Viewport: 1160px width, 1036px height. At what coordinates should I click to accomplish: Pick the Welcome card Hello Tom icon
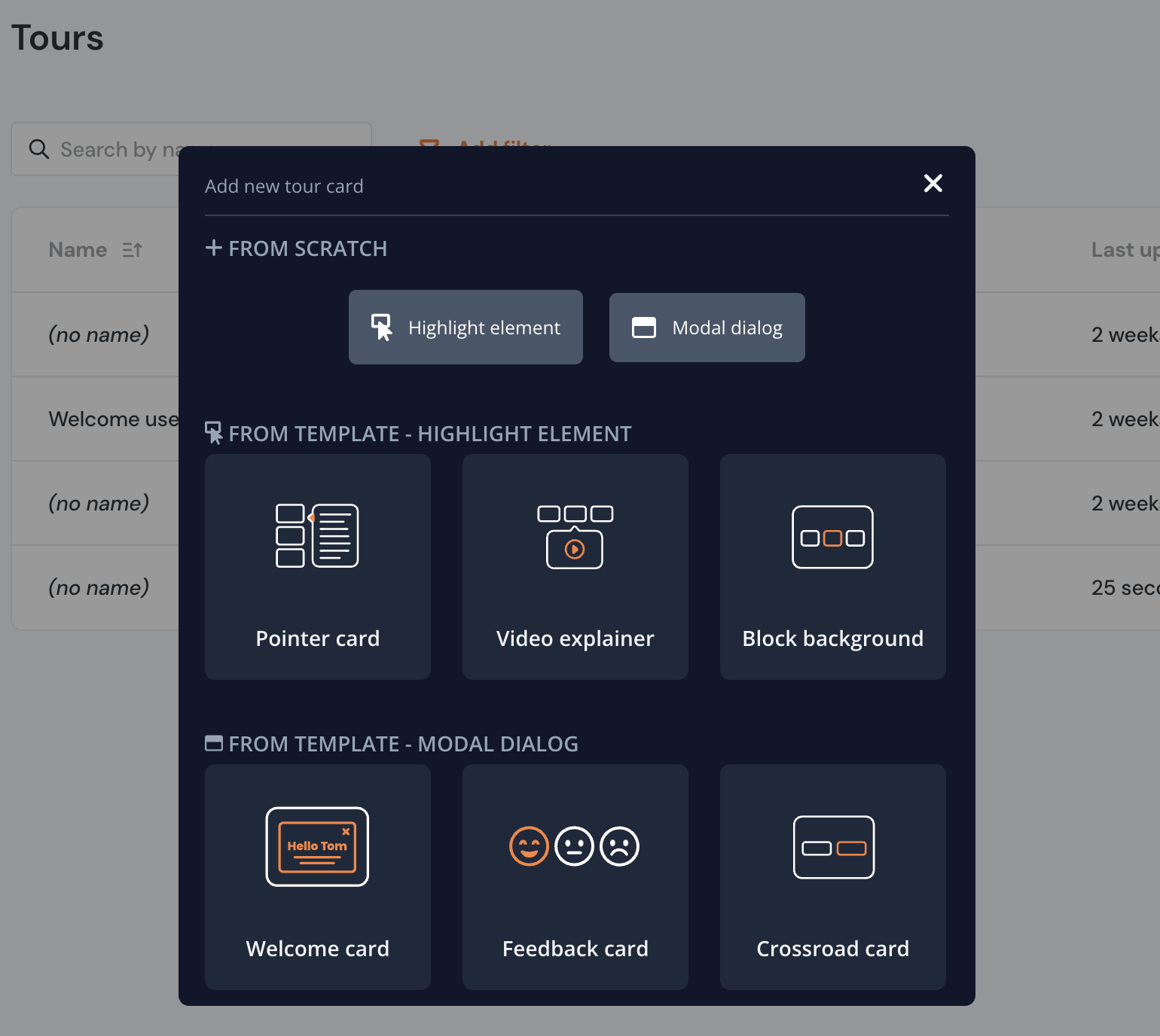317,846
